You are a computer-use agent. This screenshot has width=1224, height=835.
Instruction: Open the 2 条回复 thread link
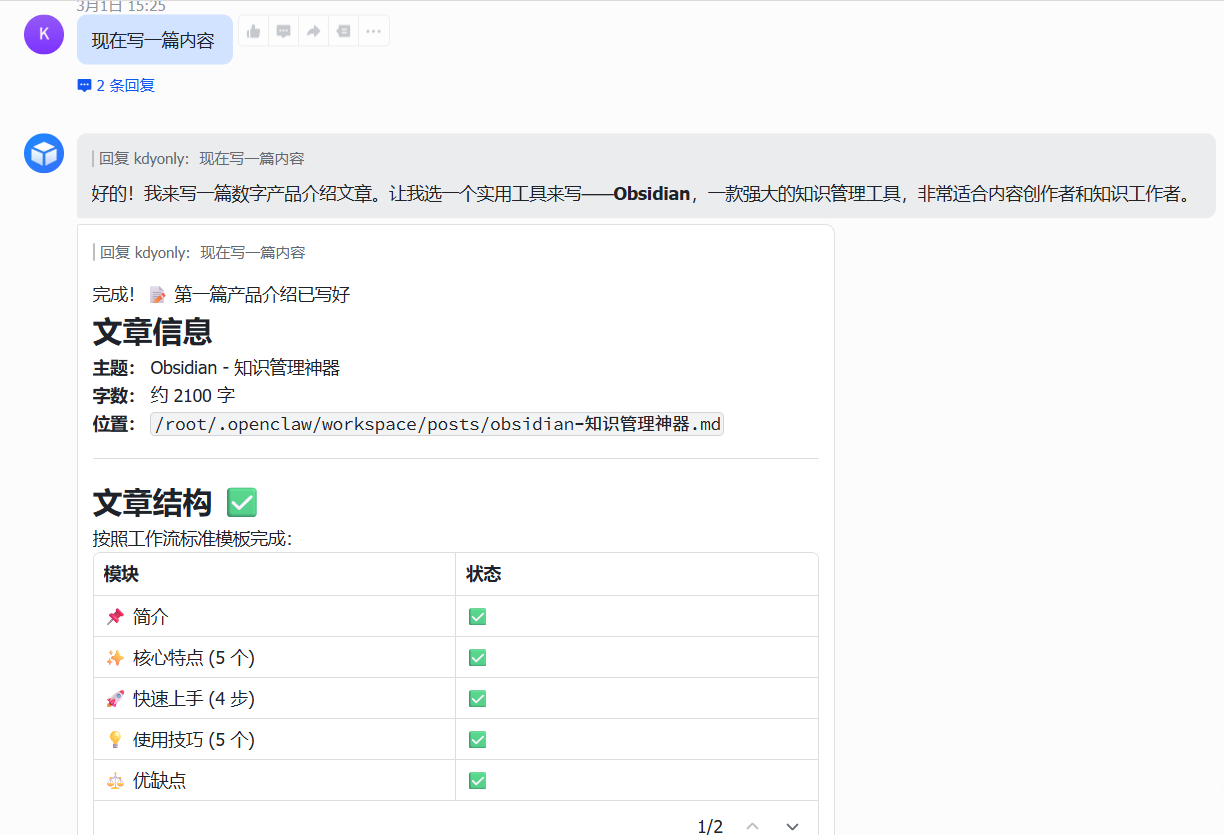116,86
